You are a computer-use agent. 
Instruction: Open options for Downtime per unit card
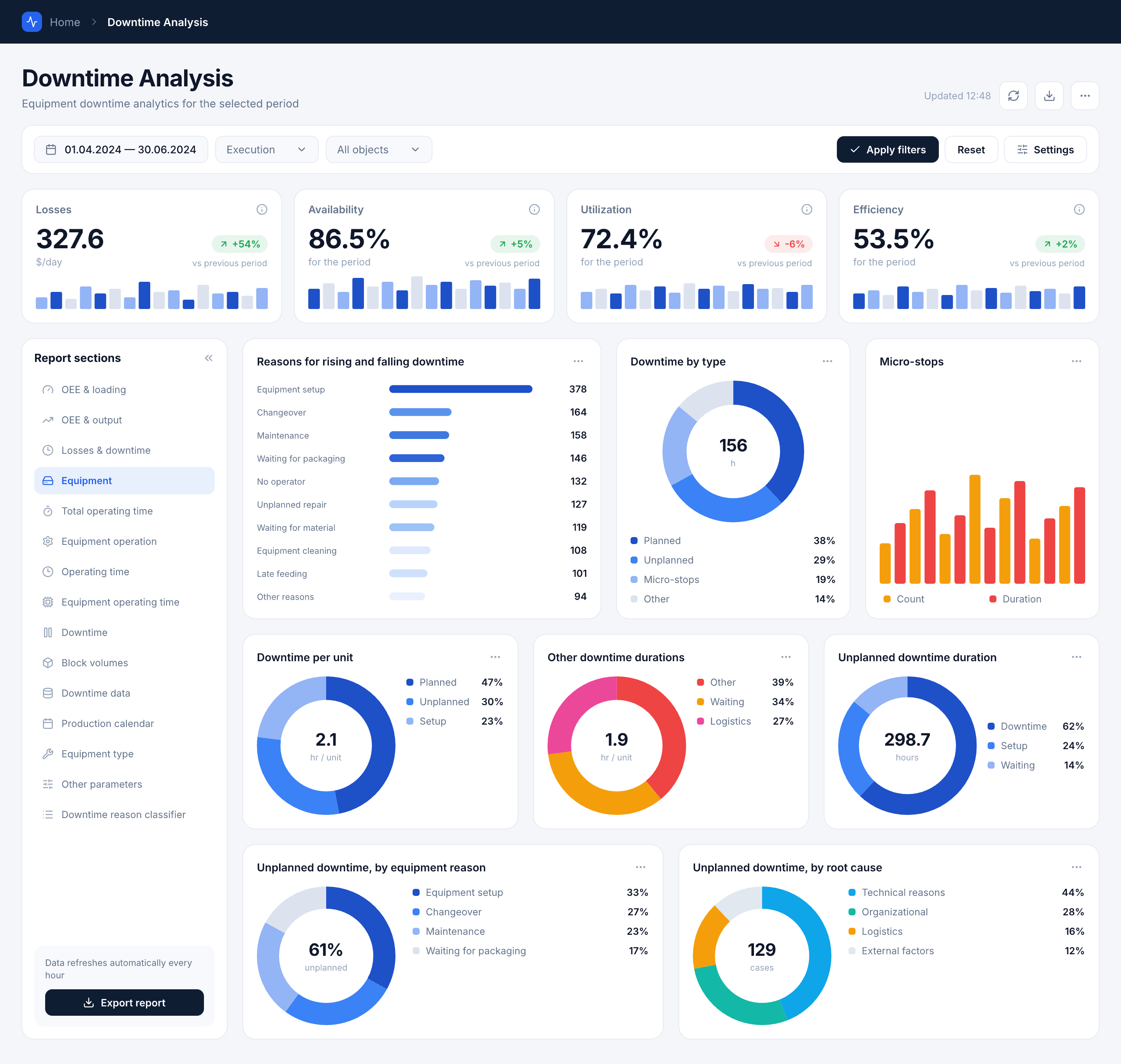coord(495,657)
